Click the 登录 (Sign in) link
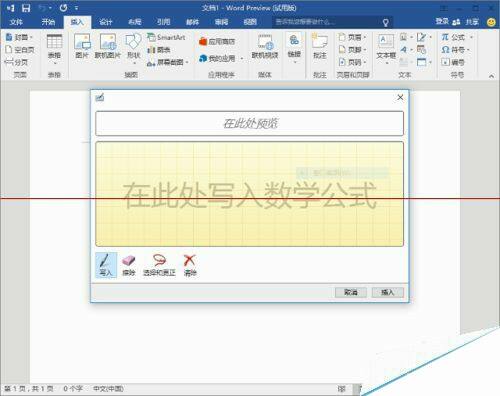The width and height of the screenshot is (500, 396). (x=442, y=22)
